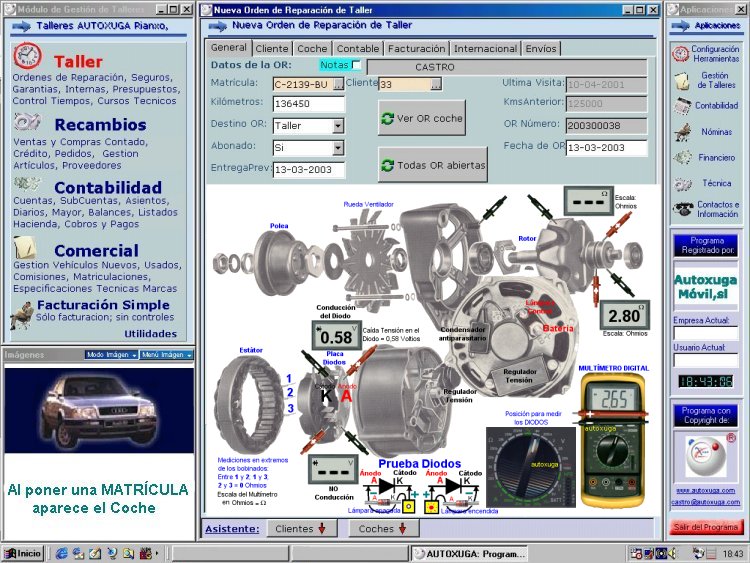Click the Asistente label
The width and height of the screenshot is (750, 563).
[232, 529]
